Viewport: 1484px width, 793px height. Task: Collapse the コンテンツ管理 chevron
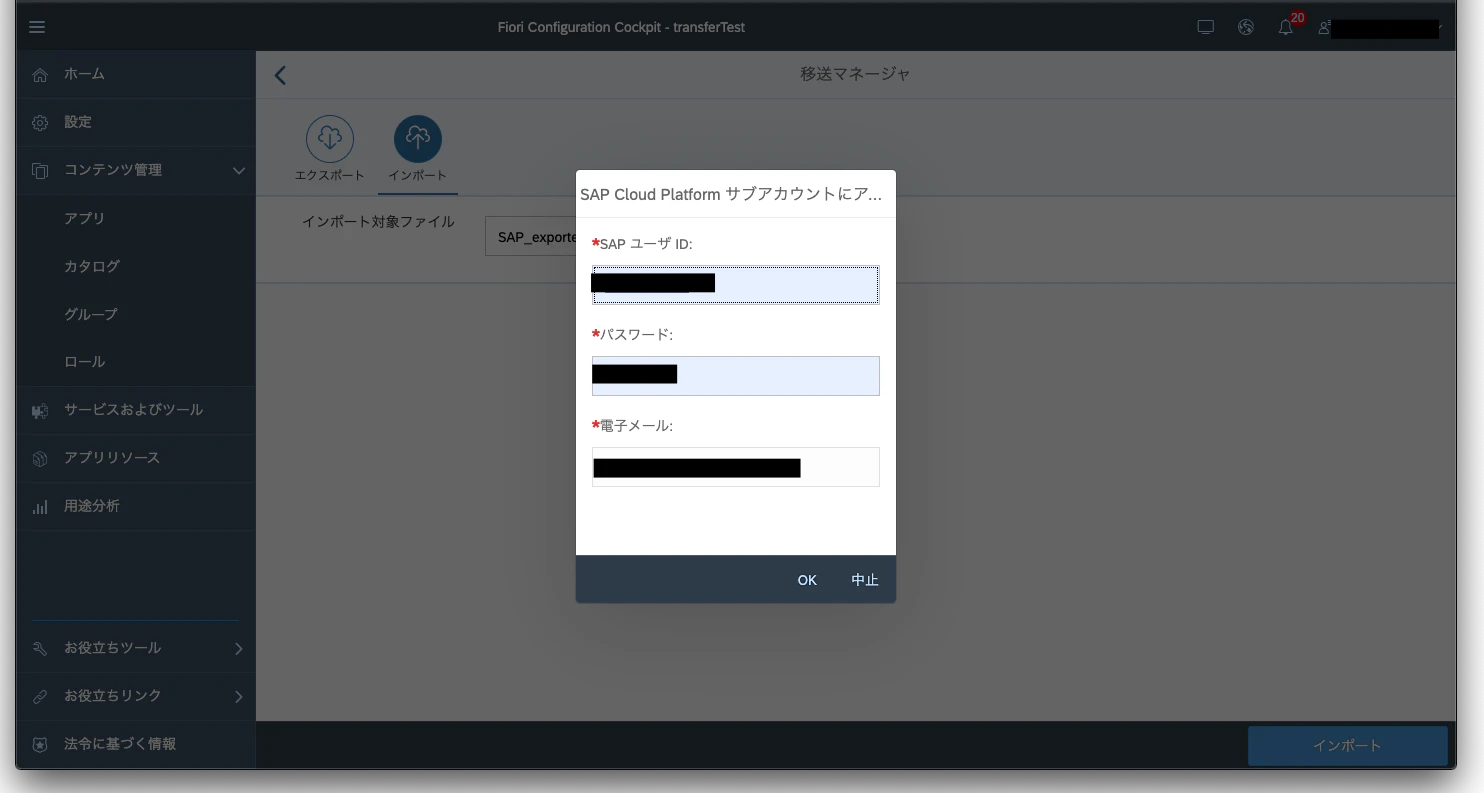pyautogui.click(x=239, y=171)
